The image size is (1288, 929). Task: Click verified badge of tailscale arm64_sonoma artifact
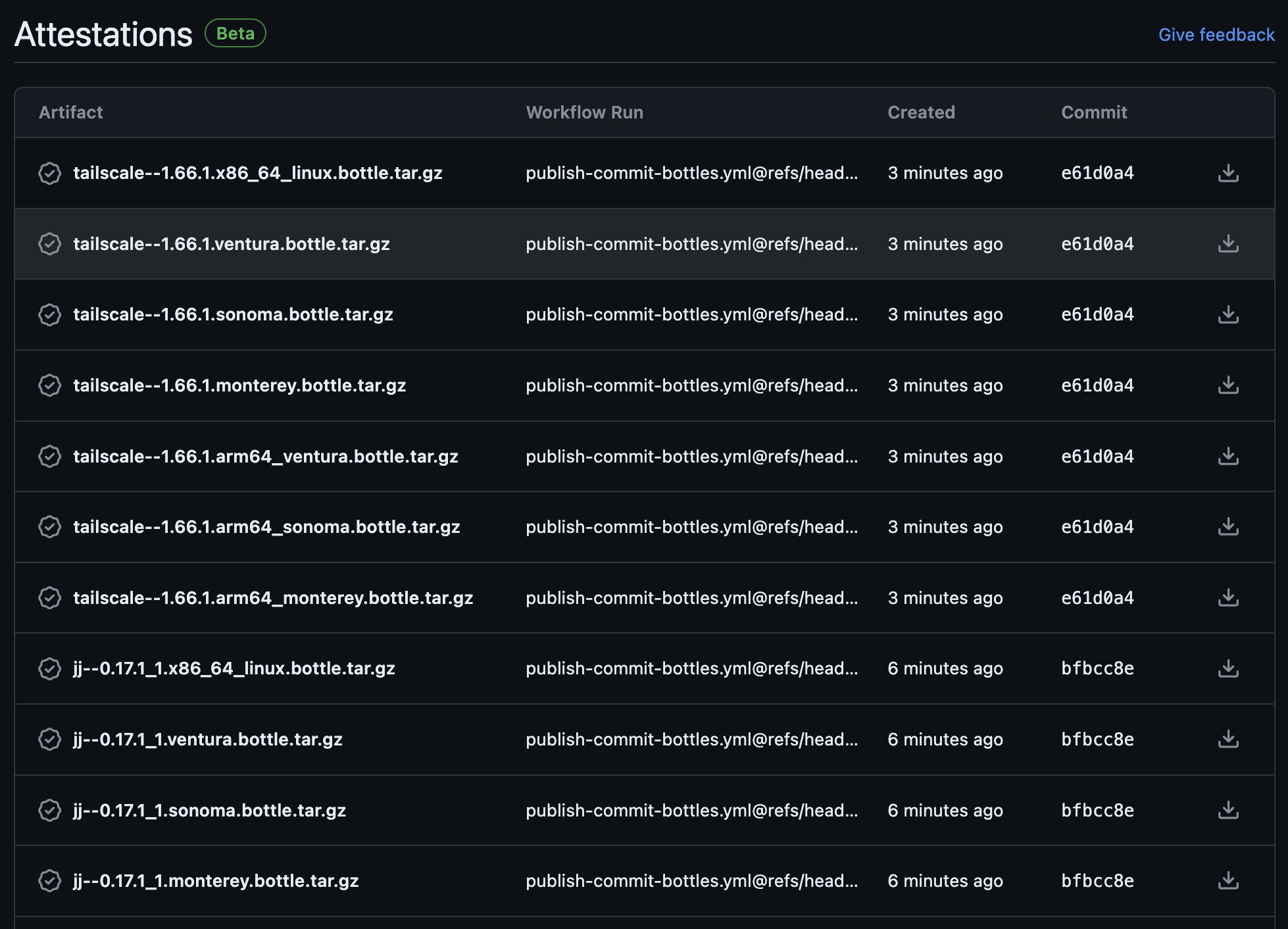click(49, 527)
